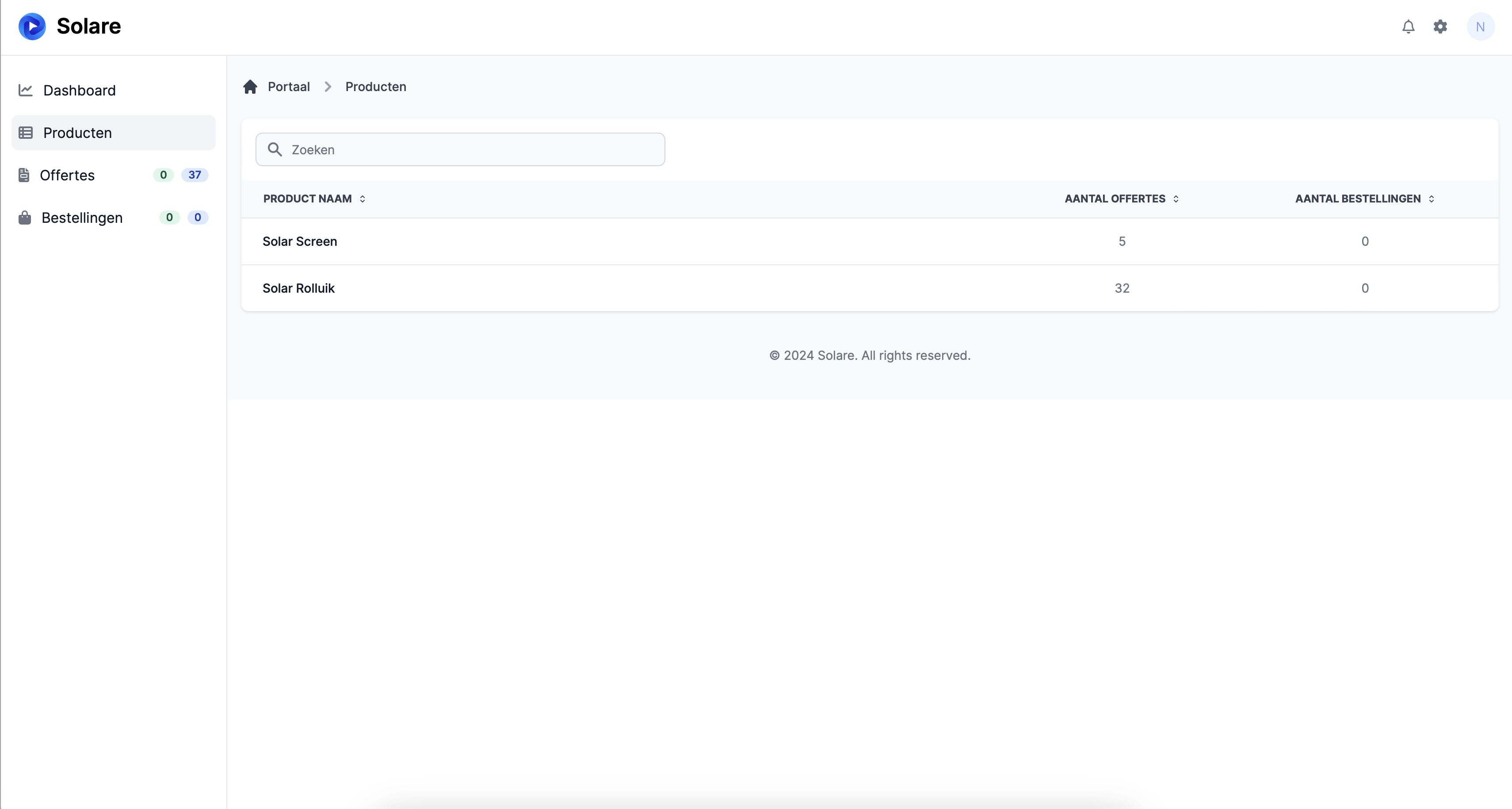The width and height of the screenshot is (1512, 809).
Task: Click Bestellingen blue badge 0
Action: click(198, 217)
